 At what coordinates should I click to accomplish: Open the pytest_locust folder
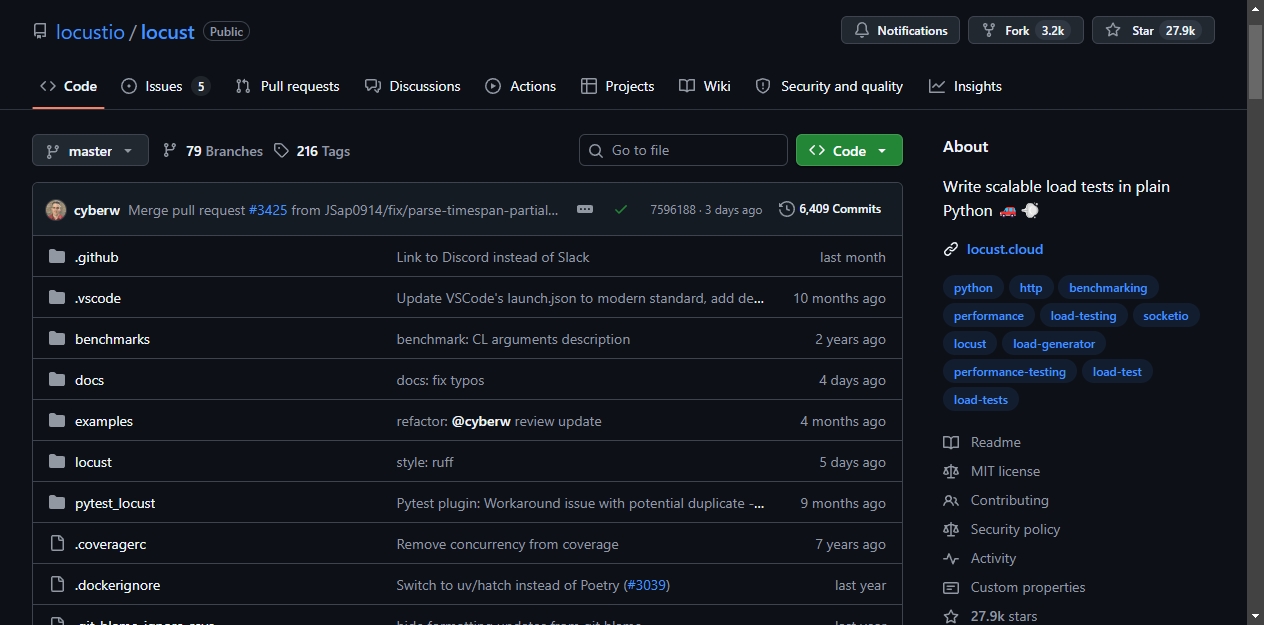click(115, 503)
